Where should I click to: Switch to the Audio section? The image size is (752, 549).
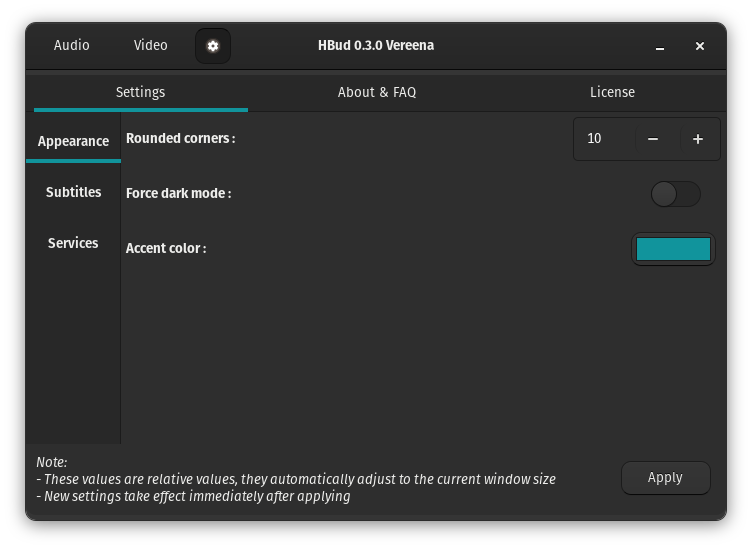[x=71, y=46]
